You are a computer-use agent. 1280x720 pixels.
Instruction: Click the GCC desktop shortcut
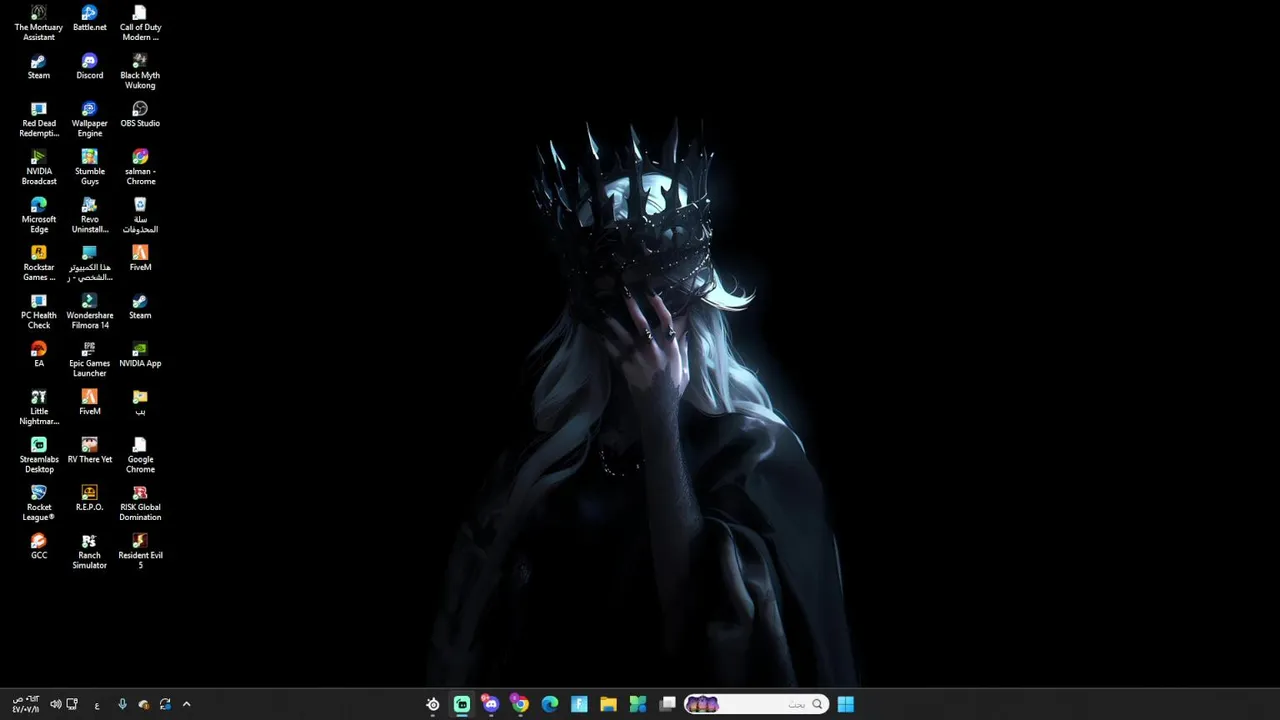39,547
